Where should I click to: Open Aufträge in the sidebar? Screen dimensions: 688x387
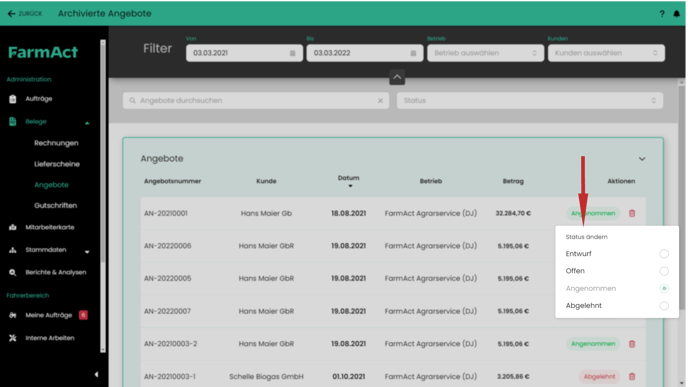pyautogui.click(x=39, y=99)
